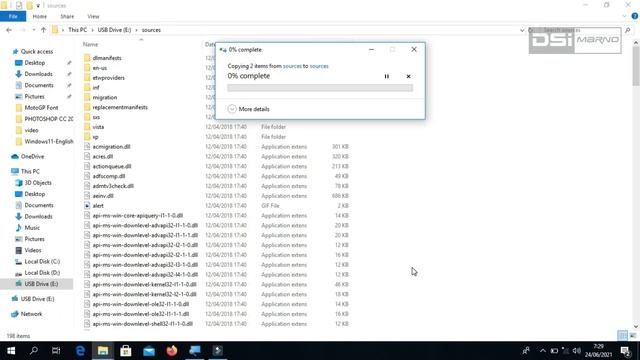Open the Home ribbon tab

click(40, 16)
